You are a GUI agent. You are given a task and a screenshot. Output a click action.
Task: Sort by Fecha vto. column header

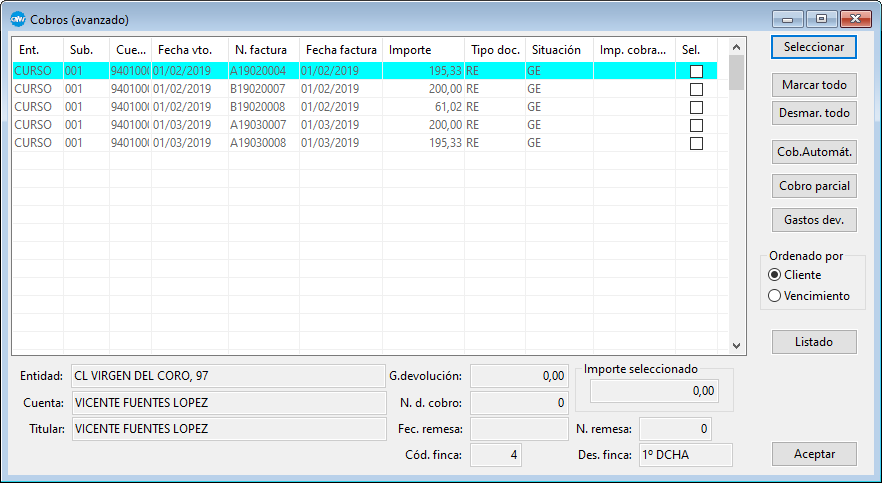tap(185, 50)
